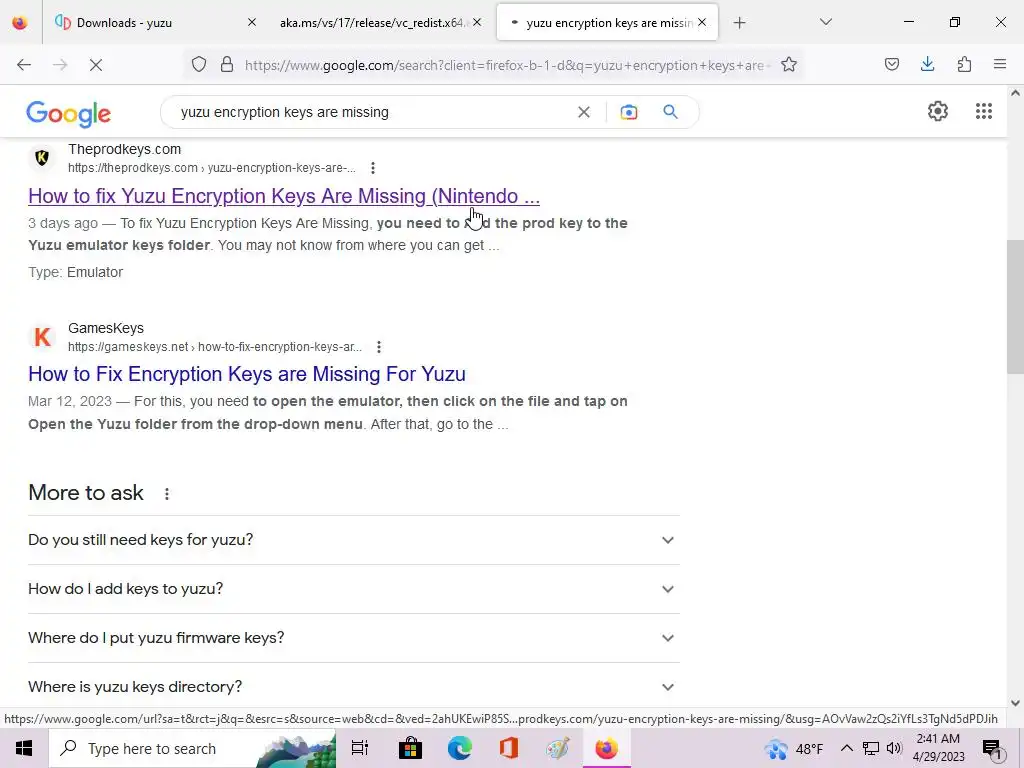1024x768 pixels.
Task: Open options dots beside GamesKeys result
Action: (379, 347)
